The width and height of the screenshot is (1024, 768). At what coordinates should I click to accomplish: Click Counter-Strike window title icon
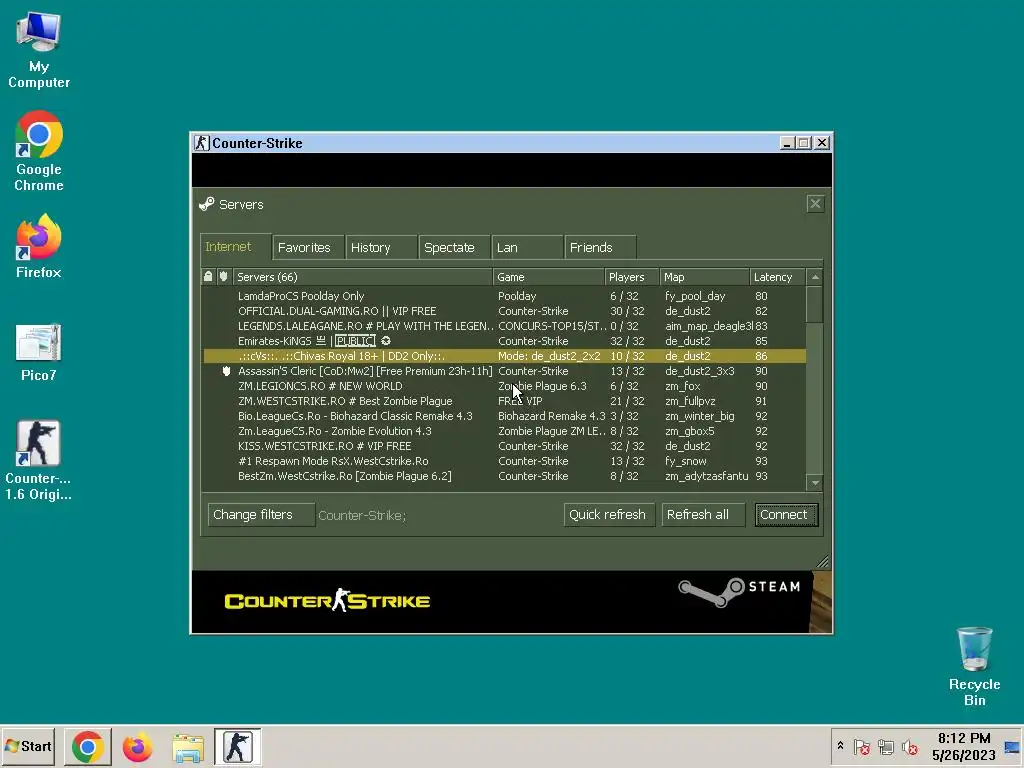tap(202, 143)
